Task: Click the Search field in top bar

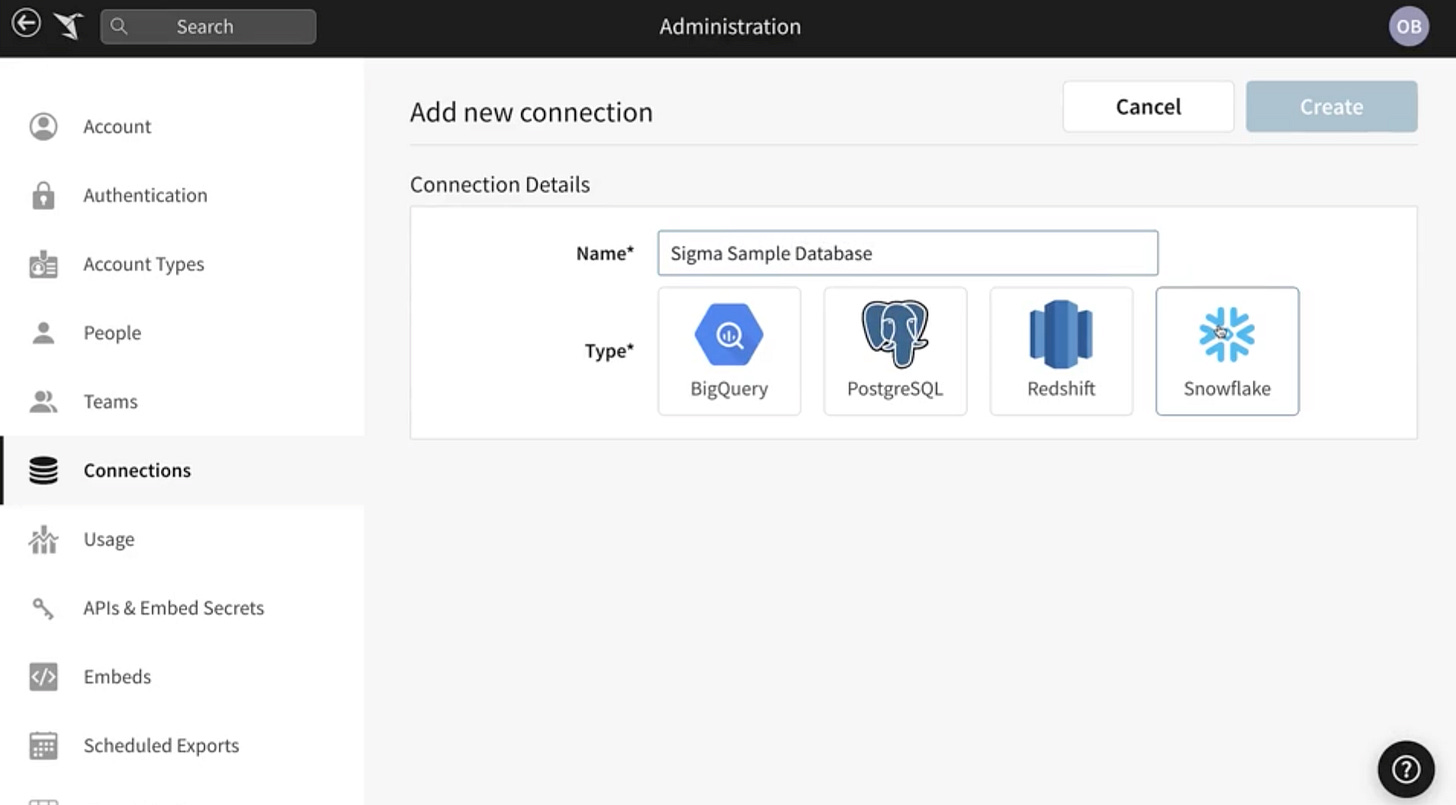Action: point(208,26)
